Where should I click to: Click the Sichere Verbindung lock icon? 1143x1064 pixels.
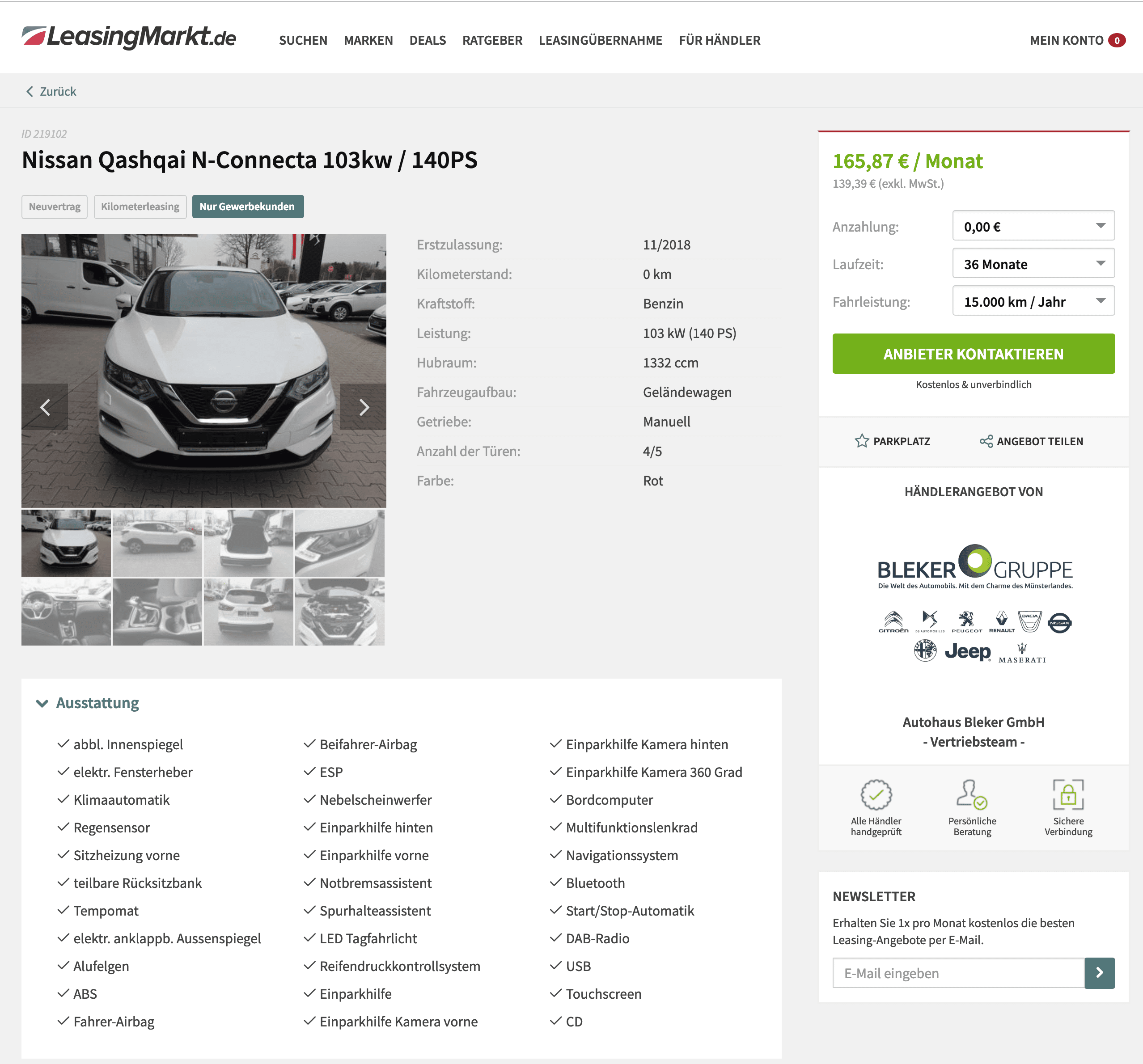tap(1068, 794)
